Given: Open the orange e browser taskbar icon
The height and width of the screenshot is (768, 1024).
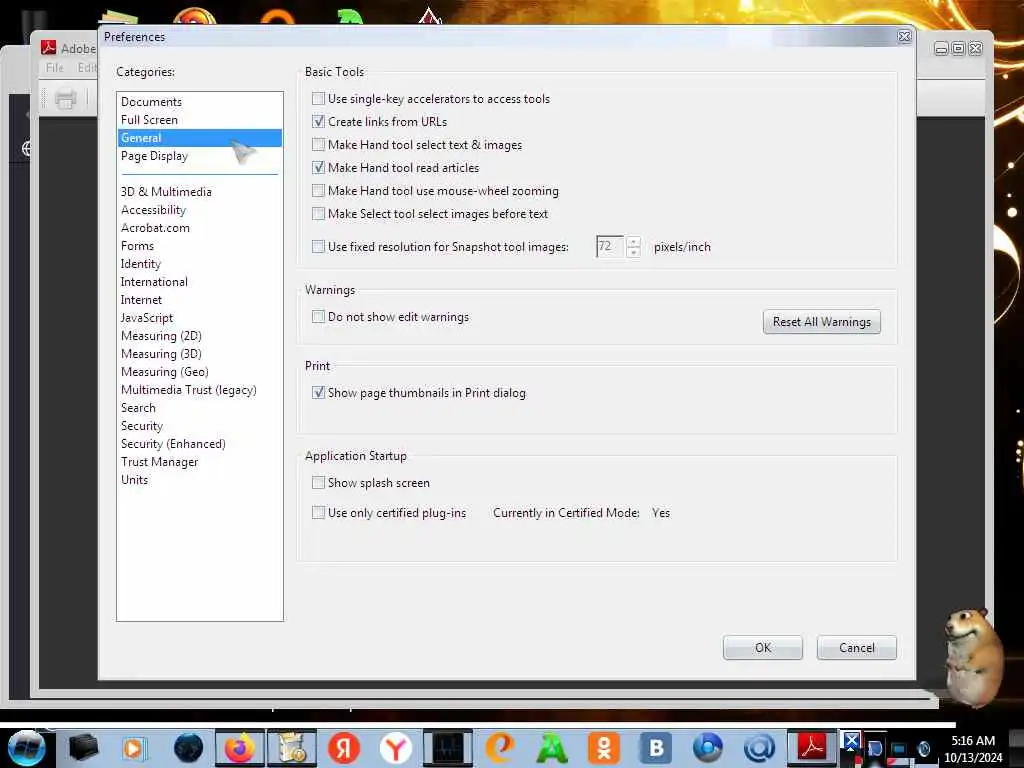Looking at the screenshot, I should point(500,748).
